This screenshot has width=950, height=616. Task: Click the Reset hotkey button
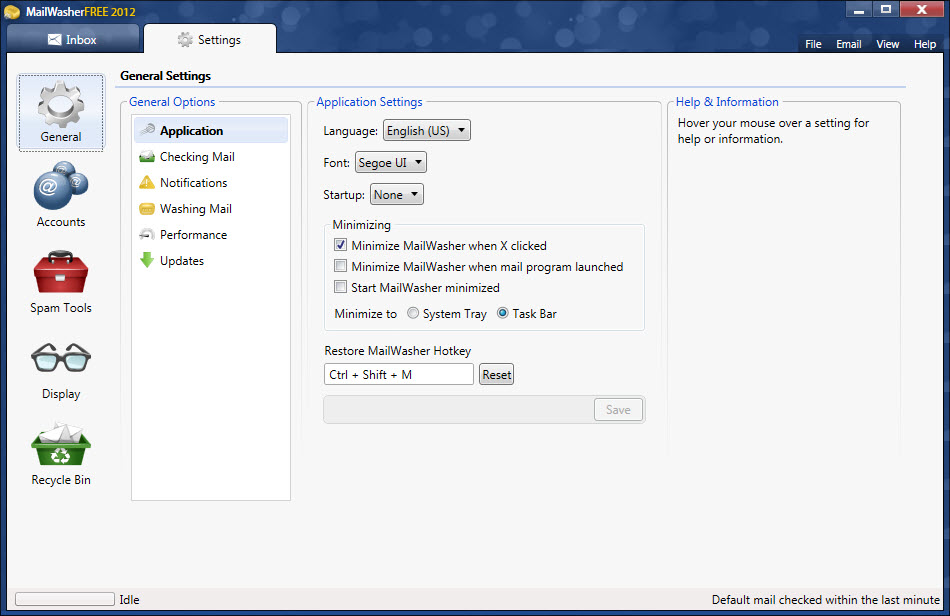click(x=496, y=374)
